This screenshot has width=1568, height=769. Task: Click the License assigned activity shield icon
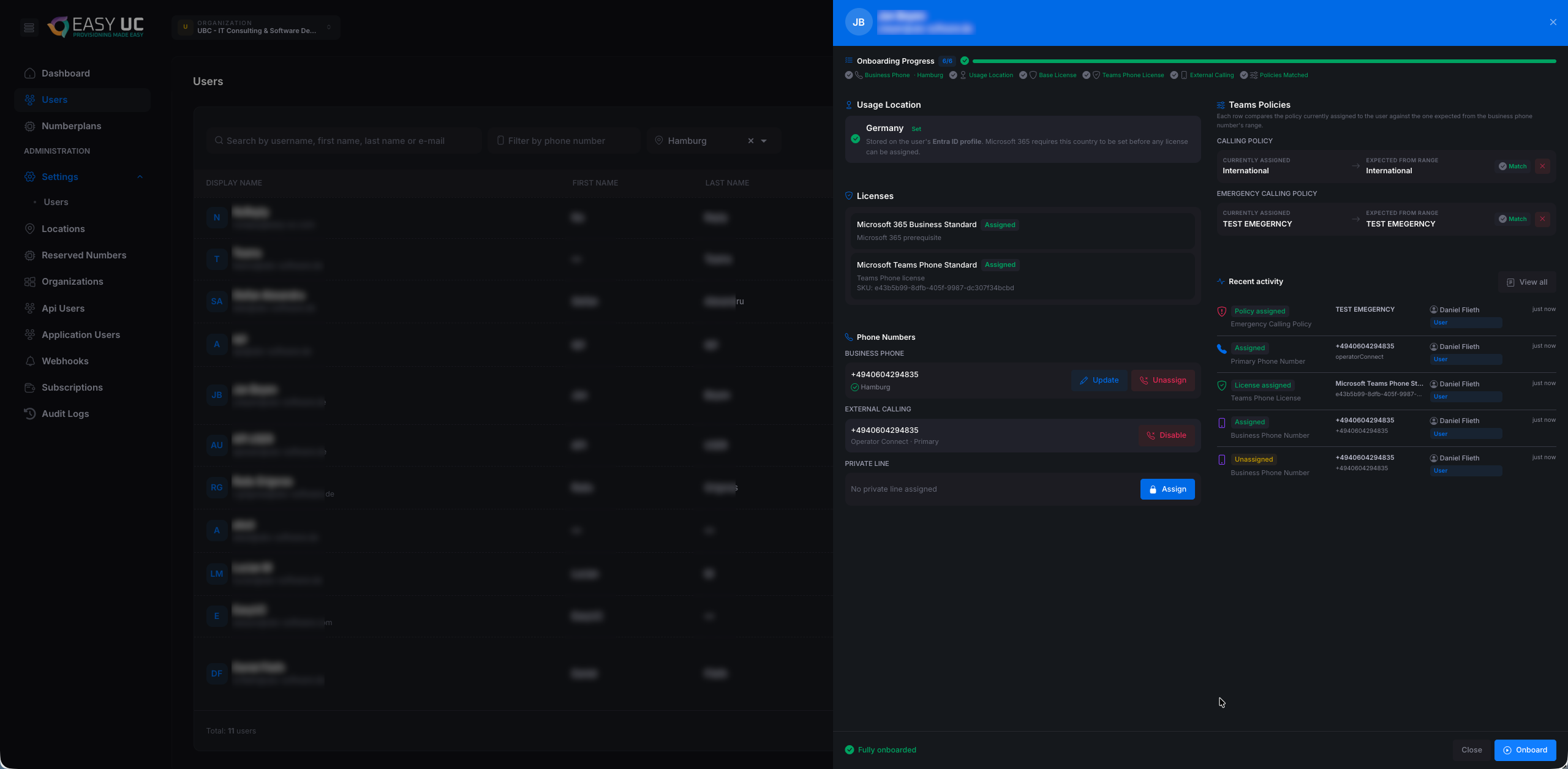pos(1221,386)
